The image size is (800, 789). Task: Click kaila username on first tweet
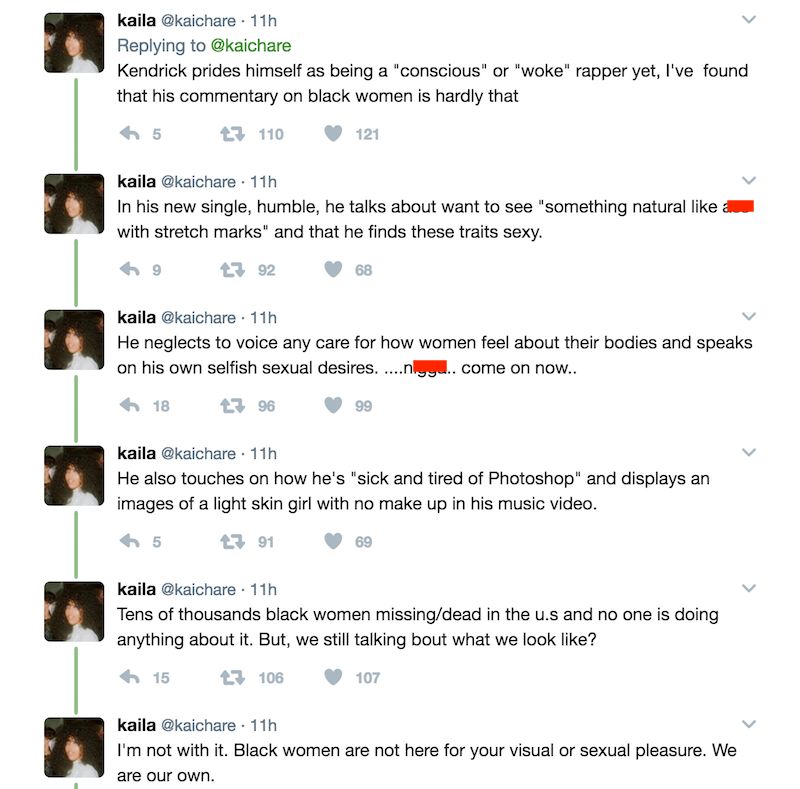(136, 19)
